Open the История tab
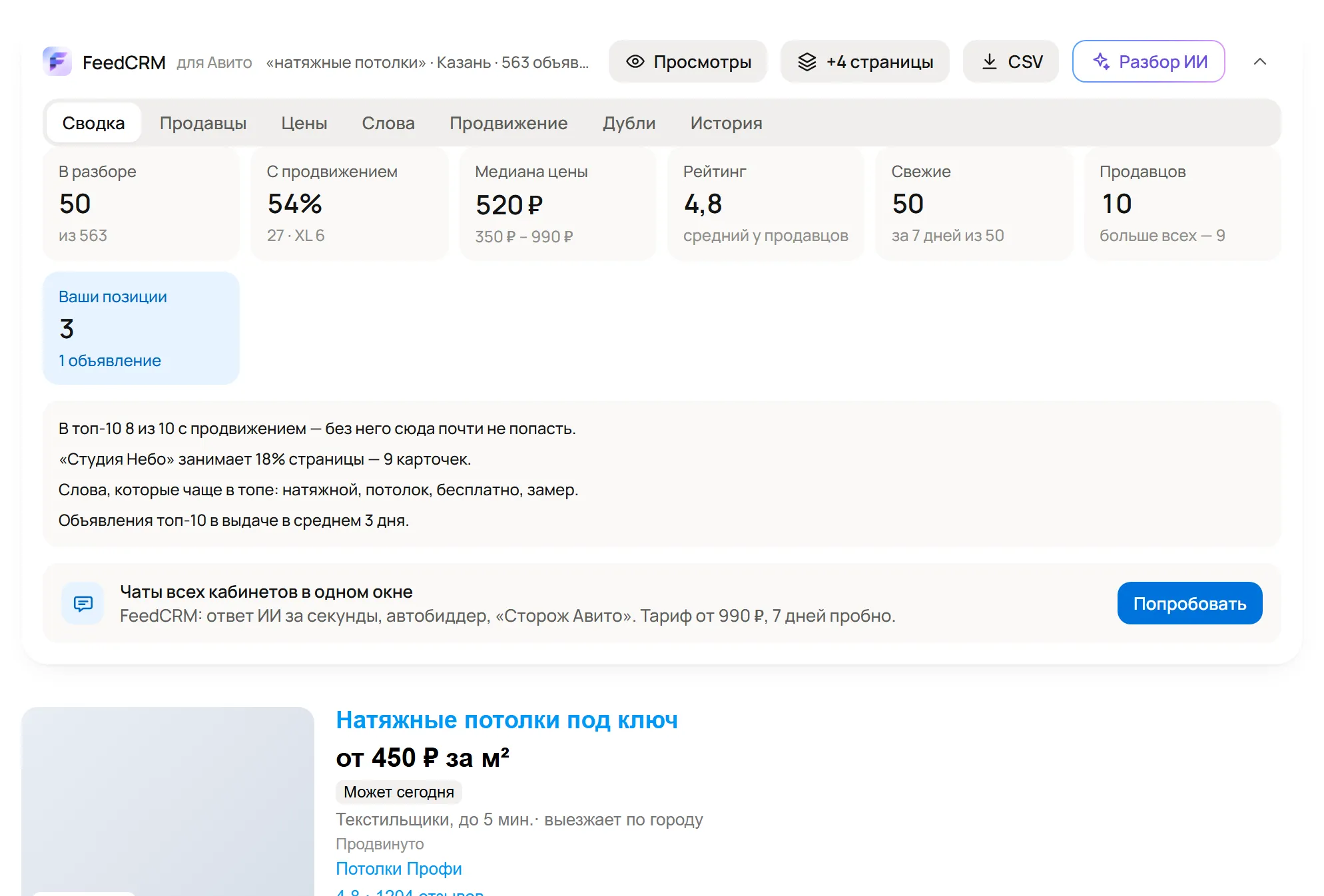This screenshot has width=1324, height=896. pyautogui.click(x=727, y=123)
